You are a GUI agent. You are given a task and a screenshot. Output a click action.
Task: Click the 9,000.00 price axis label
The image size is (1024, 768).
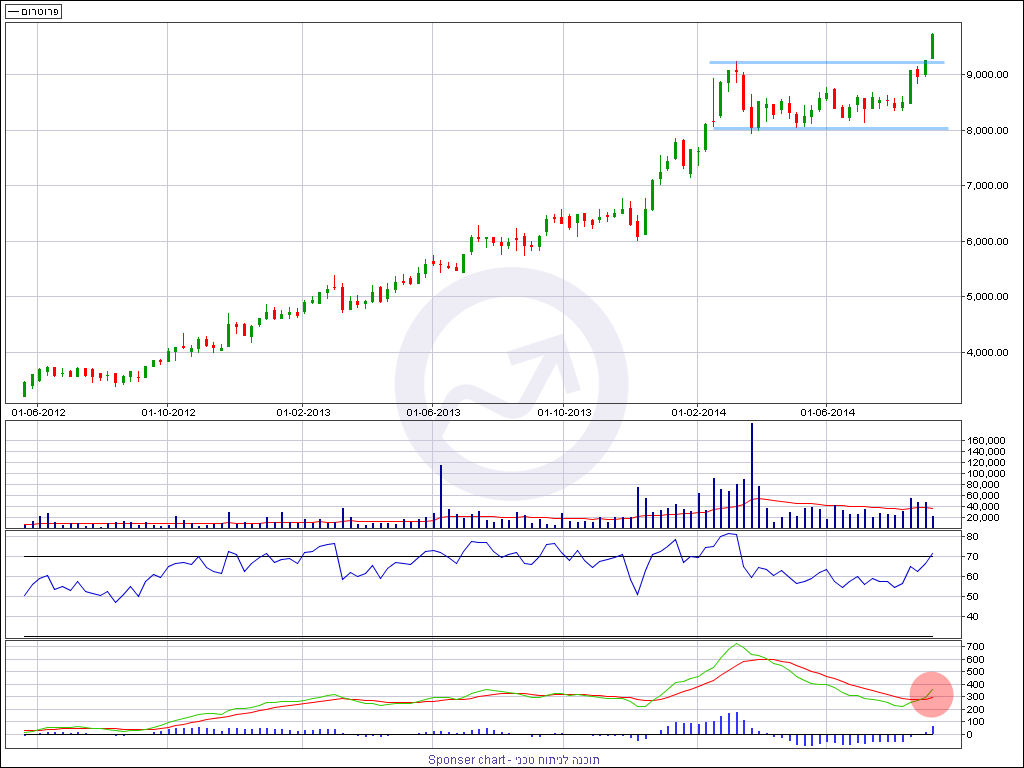pyautogui.click(x=985, y=75)
